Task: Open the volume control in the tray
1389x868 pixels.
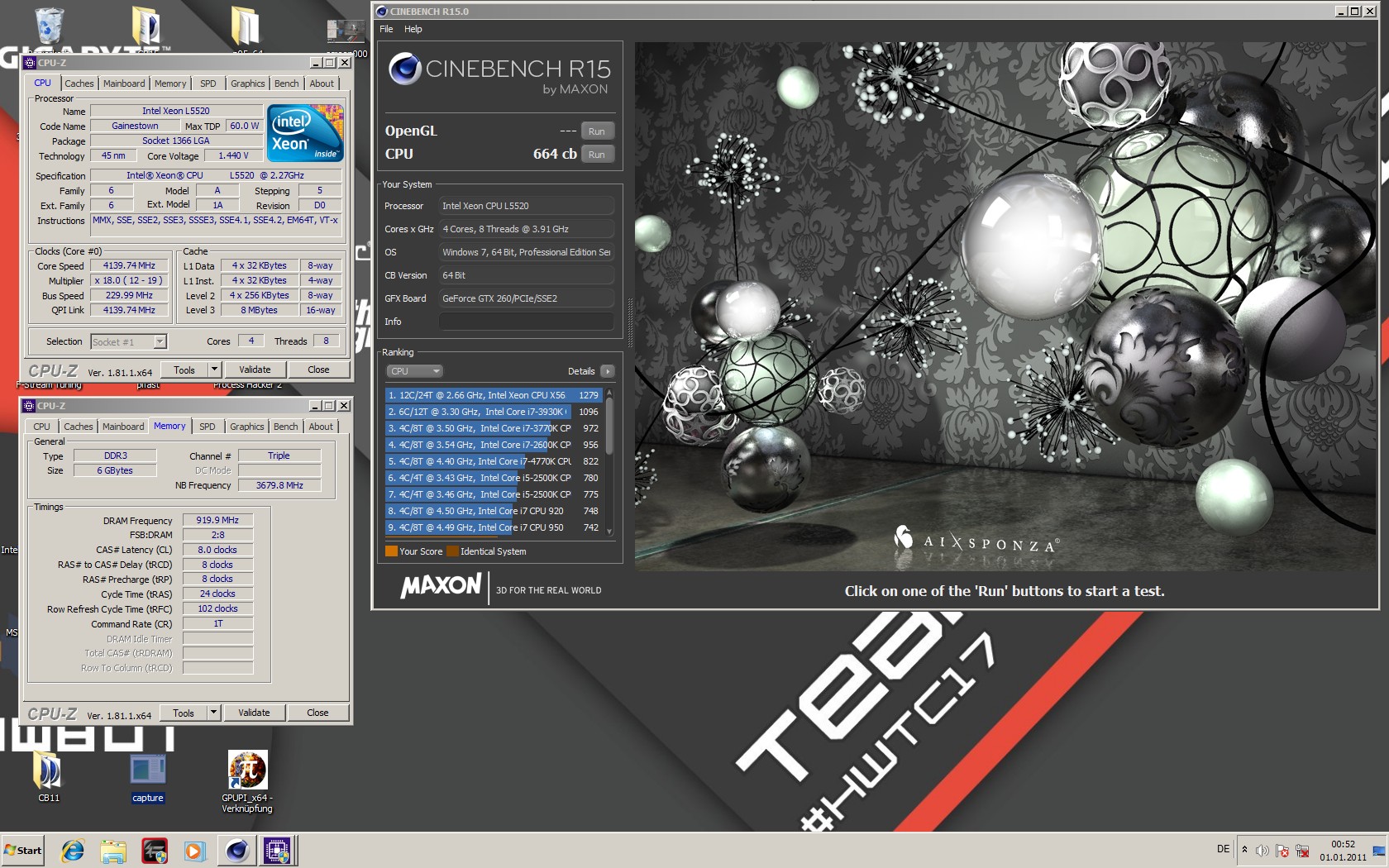Action: (1263, 851)
